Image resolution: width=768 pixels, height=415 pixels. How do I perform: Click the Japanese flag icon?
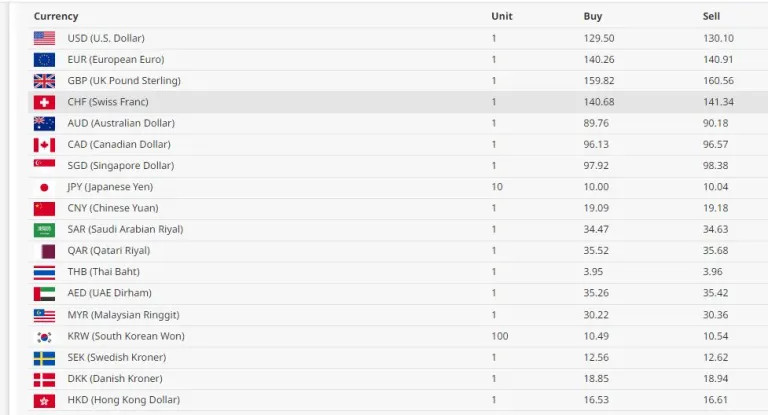coord(44,187)
